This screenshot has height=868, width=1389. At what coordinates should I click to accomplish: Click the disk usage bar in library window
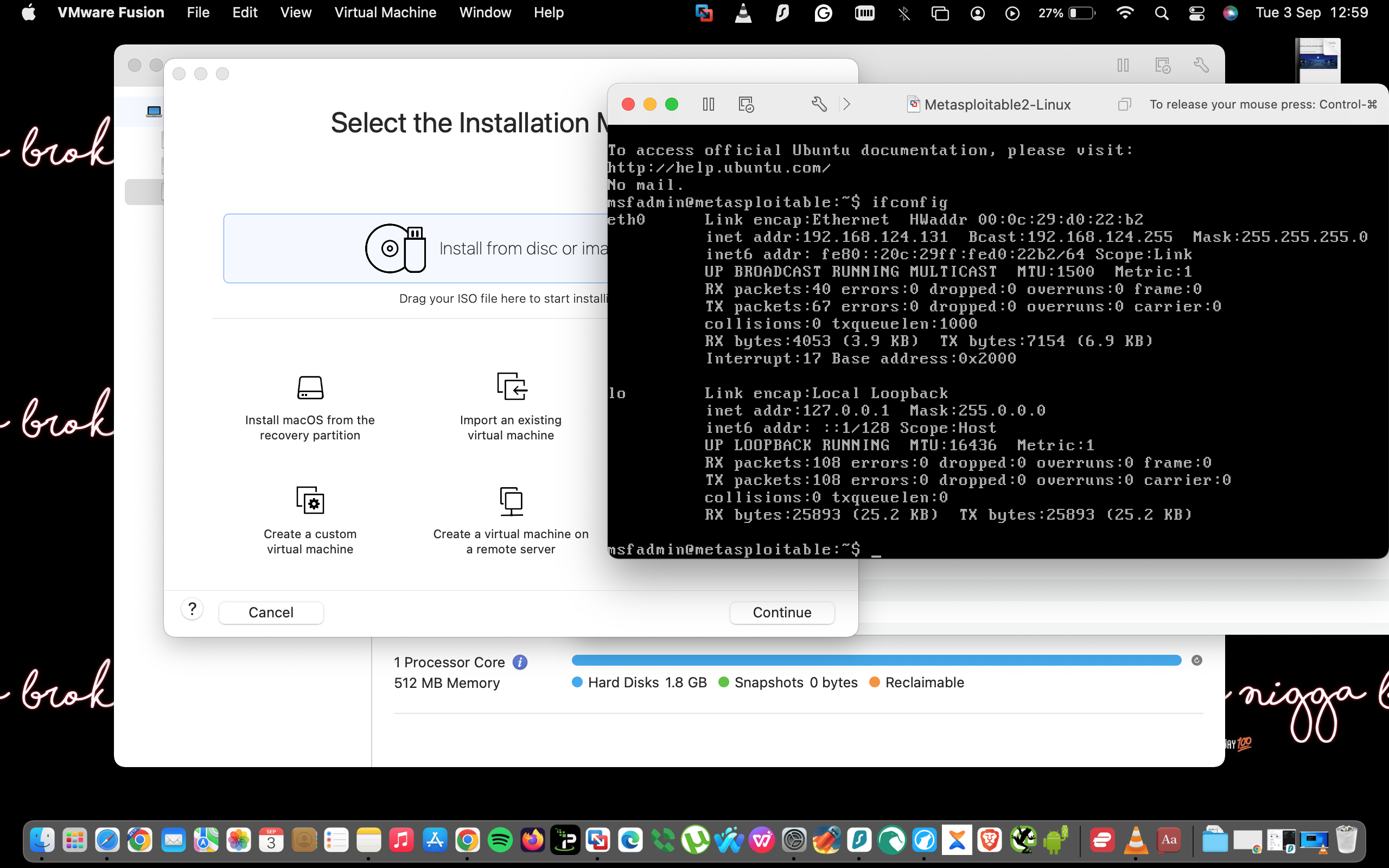tap(876, 660)
